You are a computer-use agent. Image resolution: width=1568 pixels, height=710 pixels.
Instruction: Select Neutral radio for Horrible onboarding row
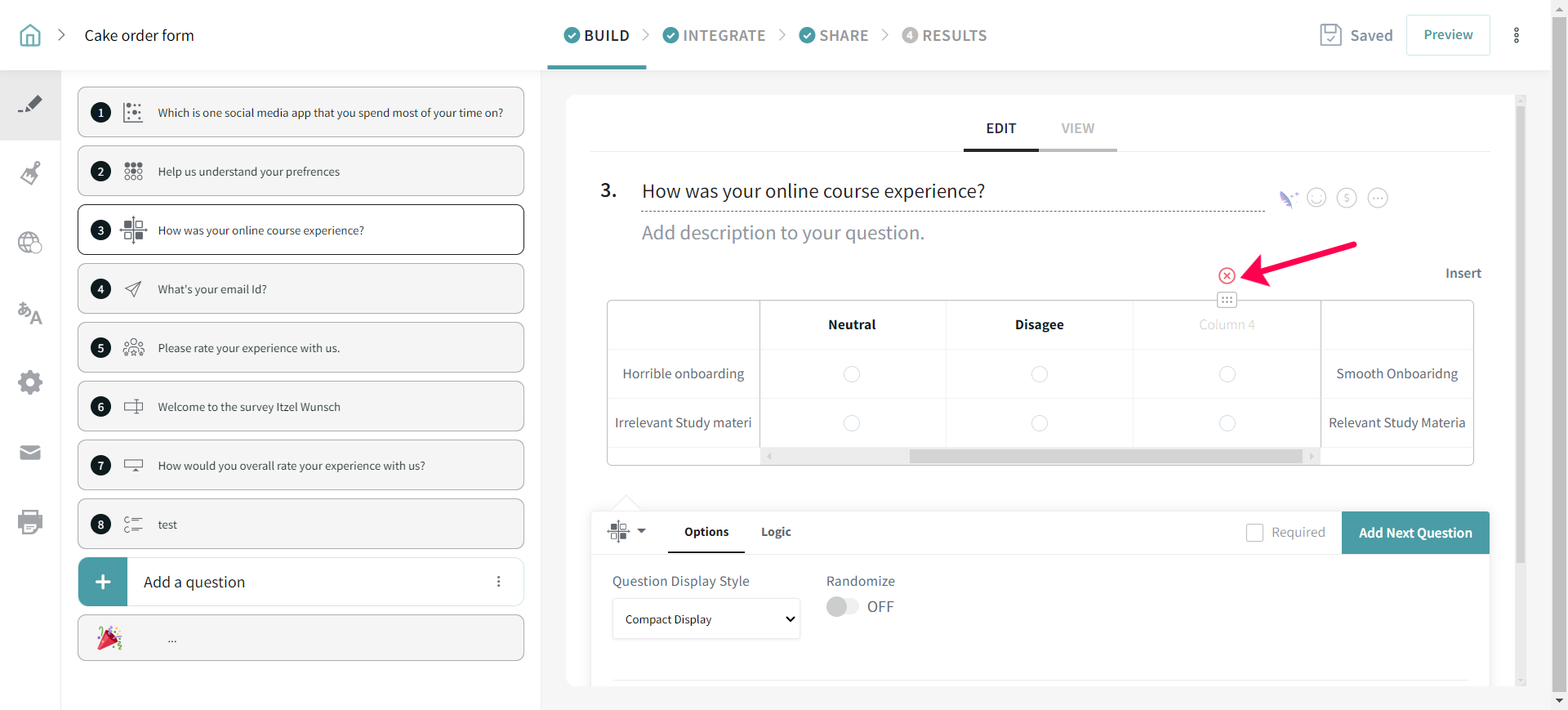[852, 374]
